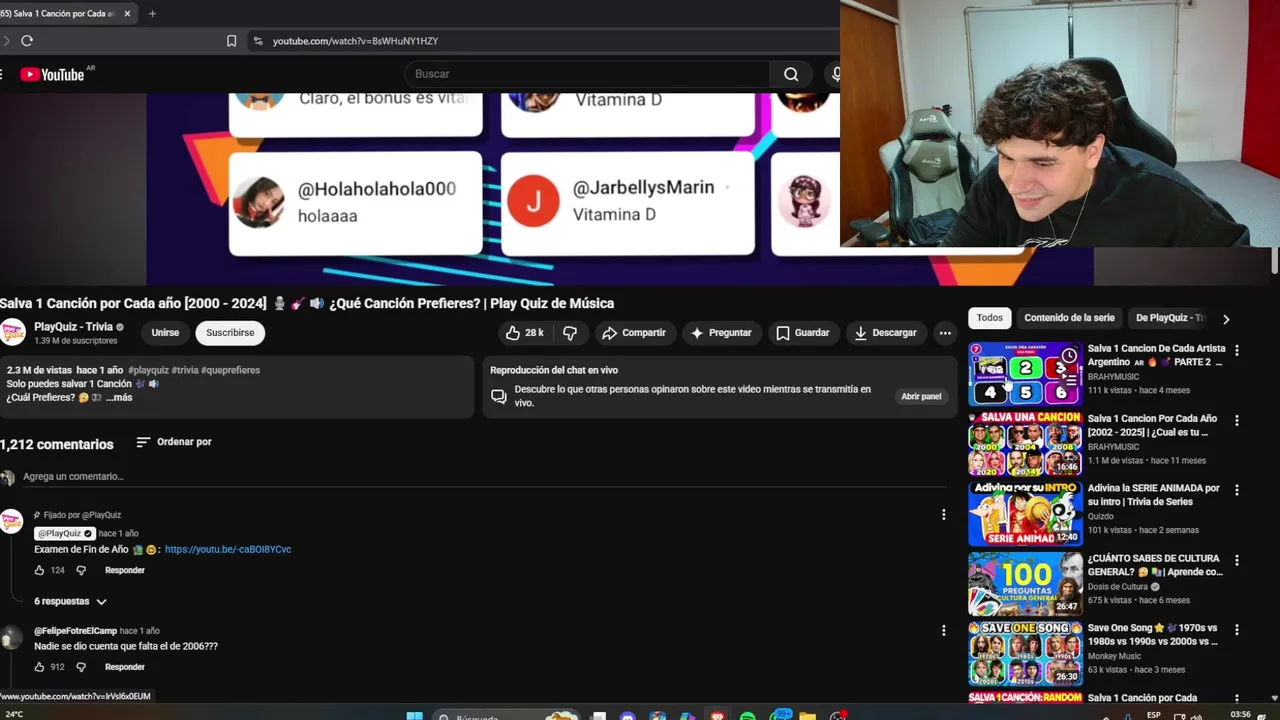Open PlayQuiz - Trivia channel name

(x=73, y=327)
